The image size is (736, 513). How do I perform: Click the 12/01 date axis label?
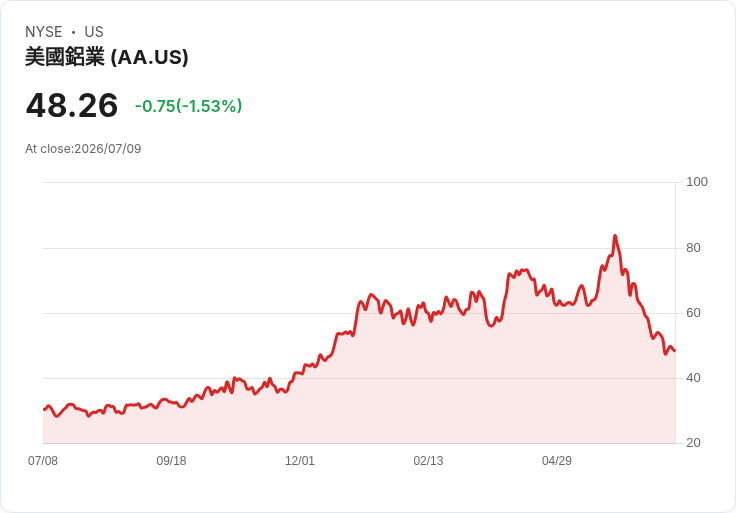[300, 460]
